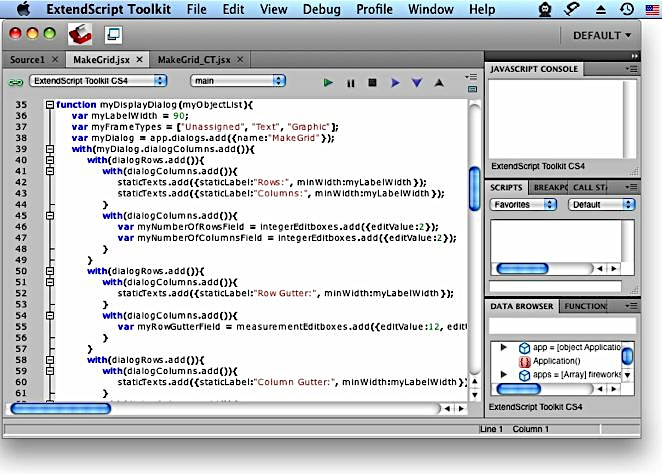Open the Window menu
Viewport: 662px width, 474px height.
431,9
